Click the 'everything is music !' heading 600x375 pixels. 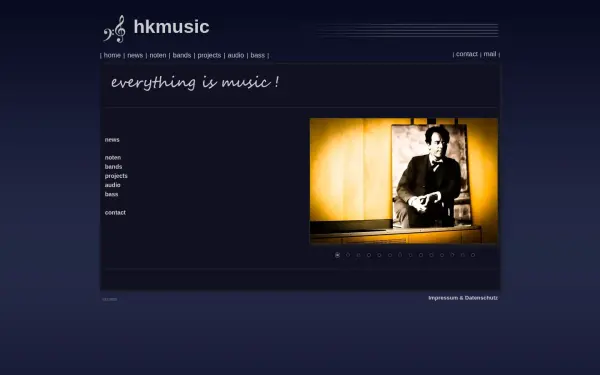coord(195,82)
